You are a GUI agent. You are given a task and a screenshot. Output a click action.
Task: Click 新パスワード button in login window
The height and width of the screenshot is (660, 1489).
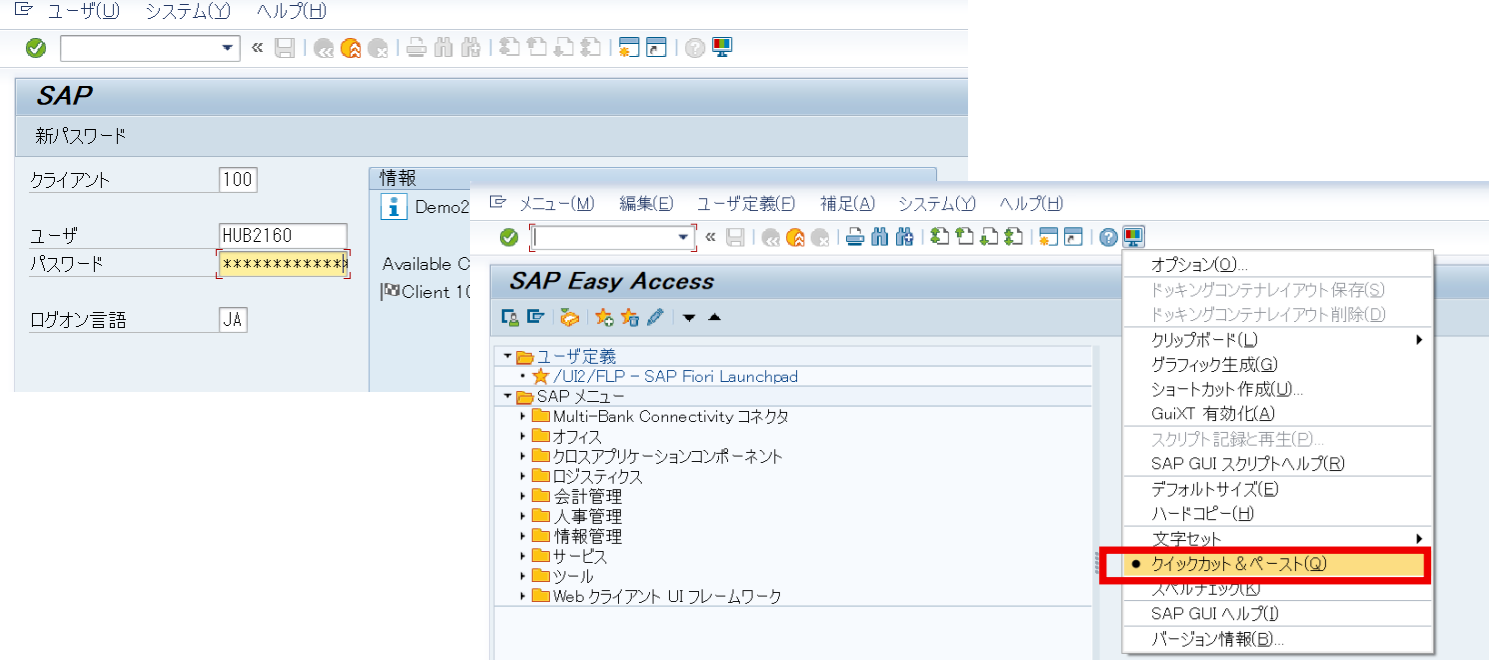point(81,136)
